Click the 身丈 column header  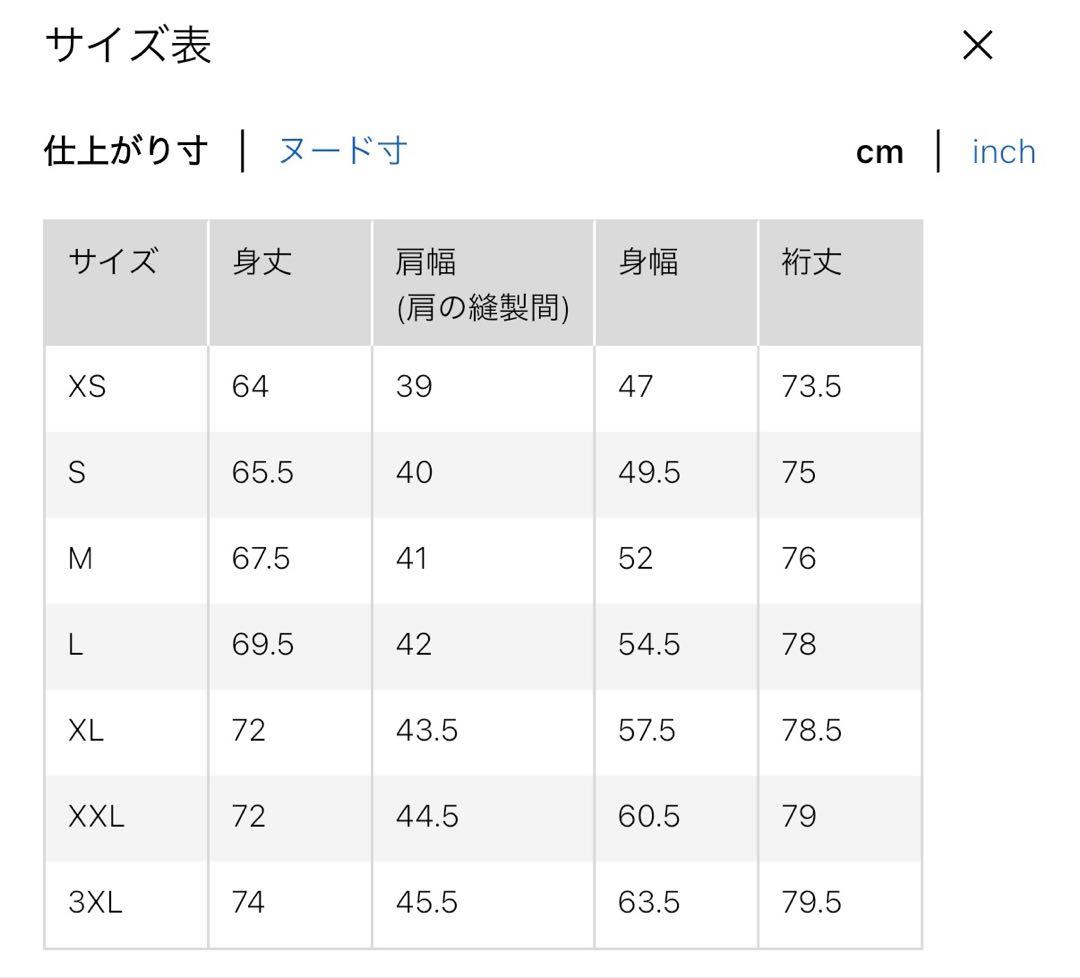[262, 262]
